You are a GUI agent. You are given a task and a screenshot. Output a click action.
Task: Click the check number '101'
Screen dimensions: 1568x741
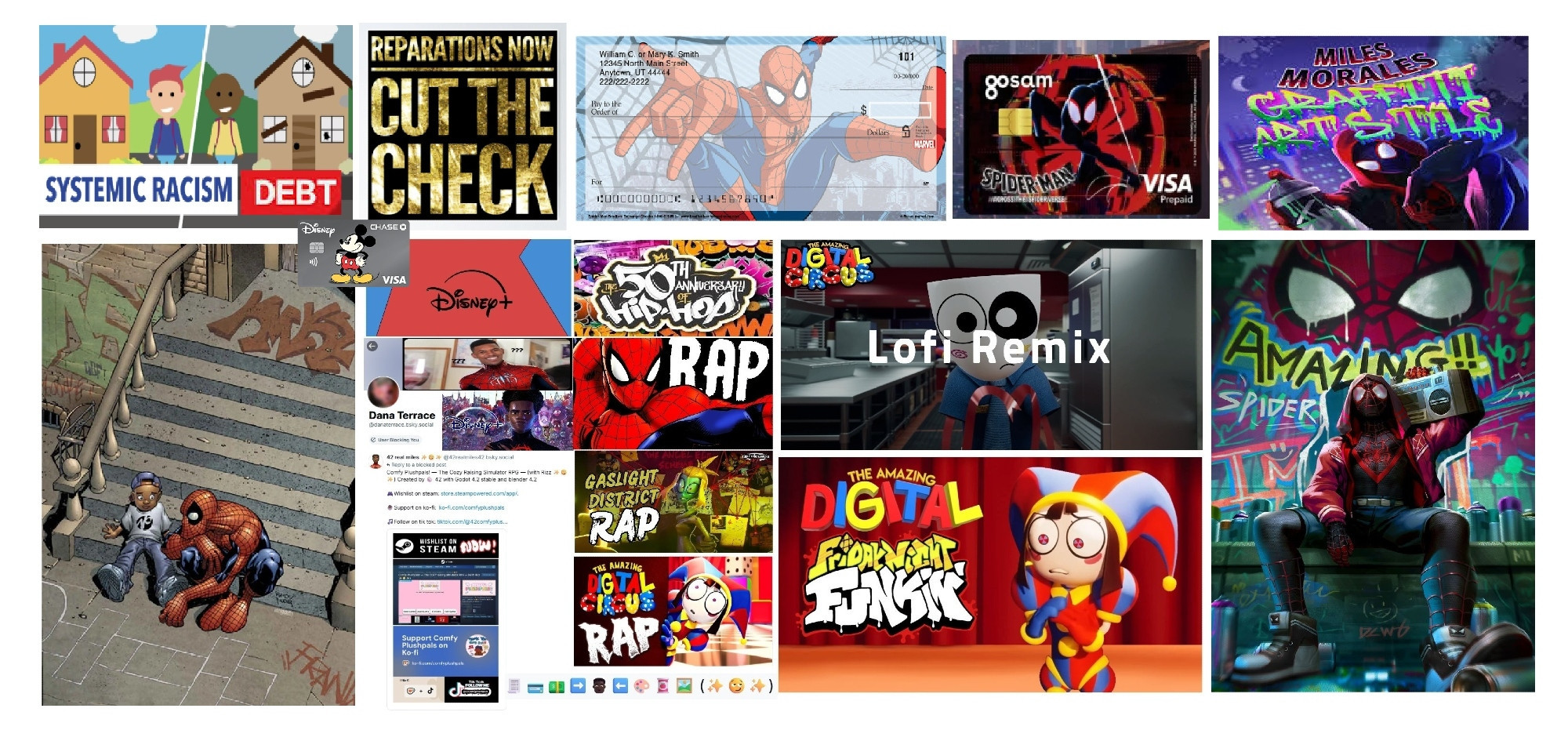coord(906,56)
